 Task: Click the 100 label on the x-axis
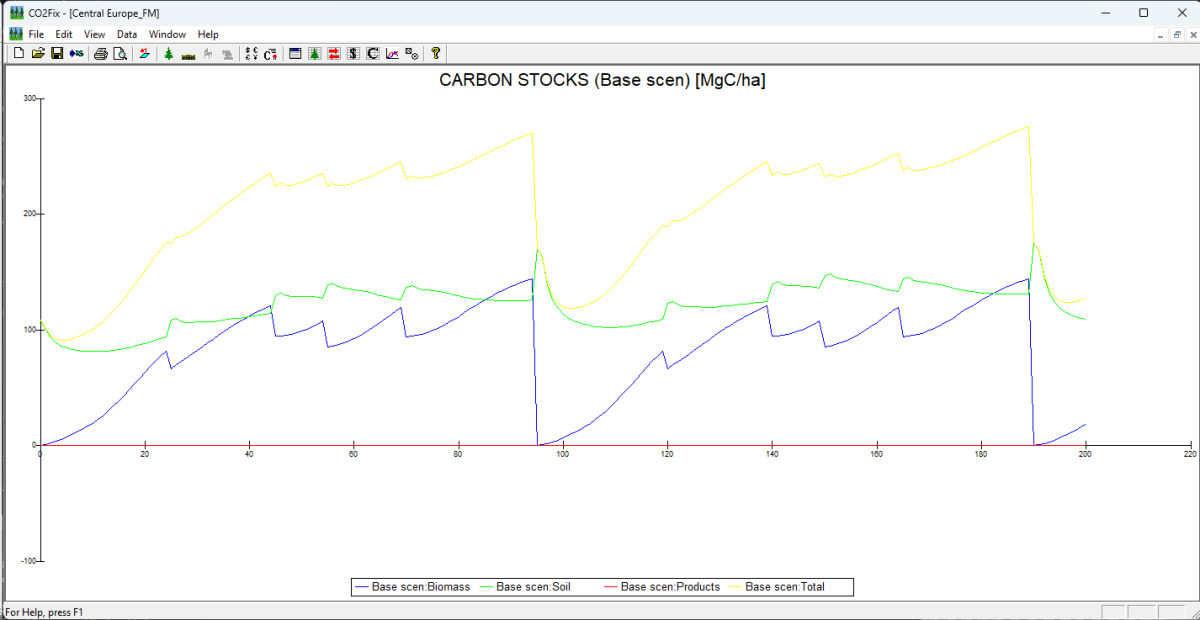point(562,455)
